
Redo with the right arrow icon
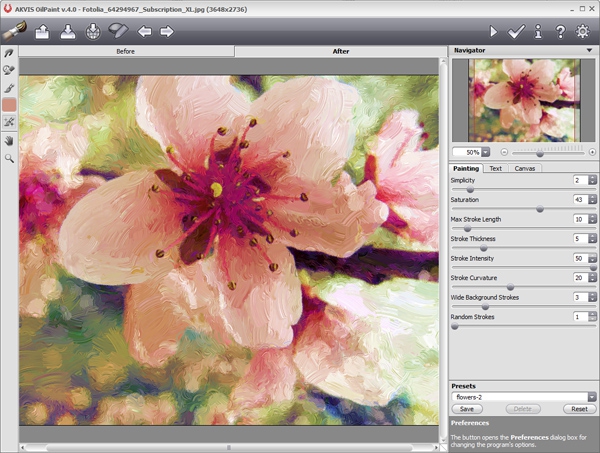click(167, 31)
